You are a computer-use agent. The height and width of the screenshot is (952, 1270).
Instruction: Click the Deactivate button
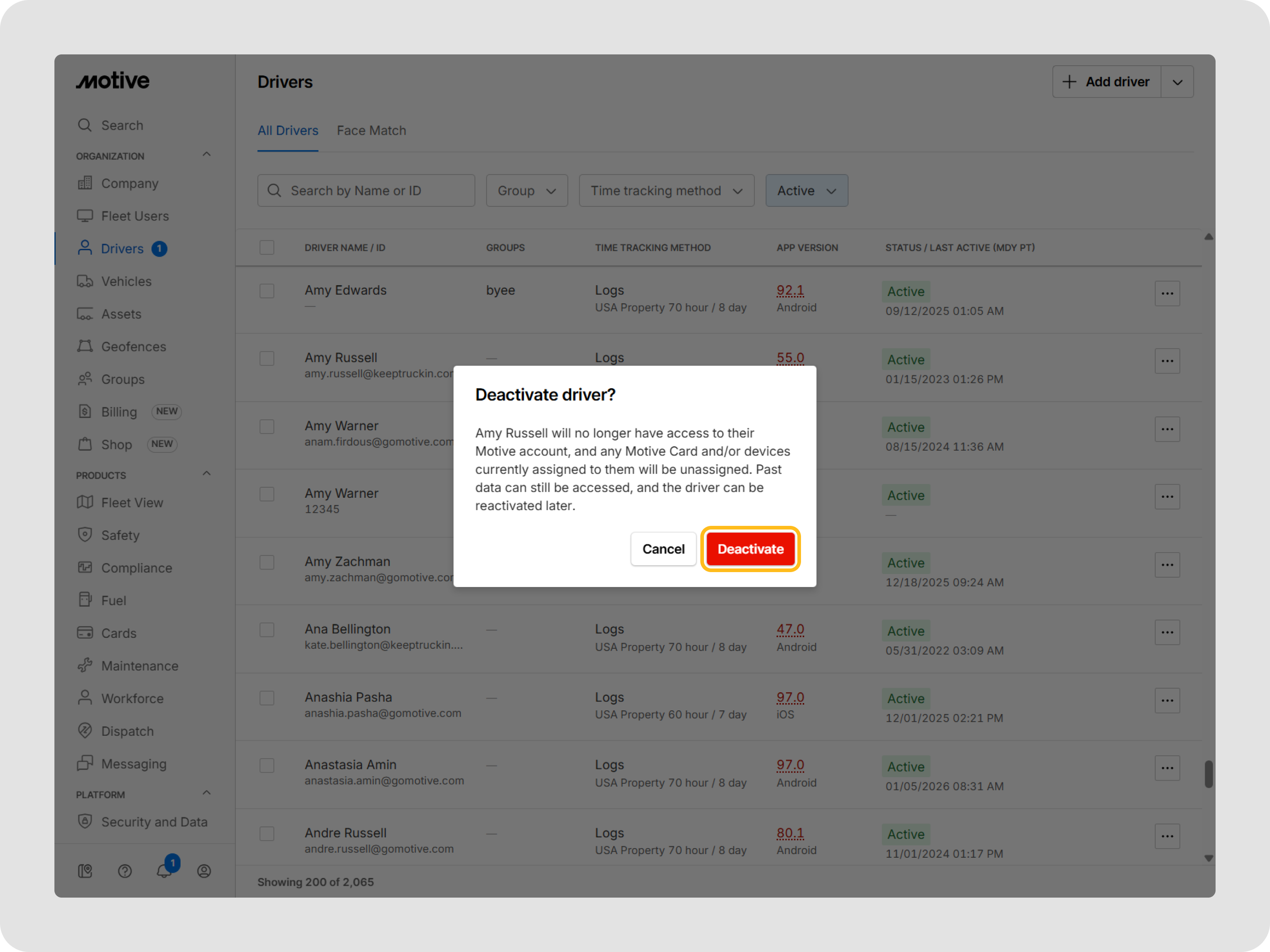point(750,549)
